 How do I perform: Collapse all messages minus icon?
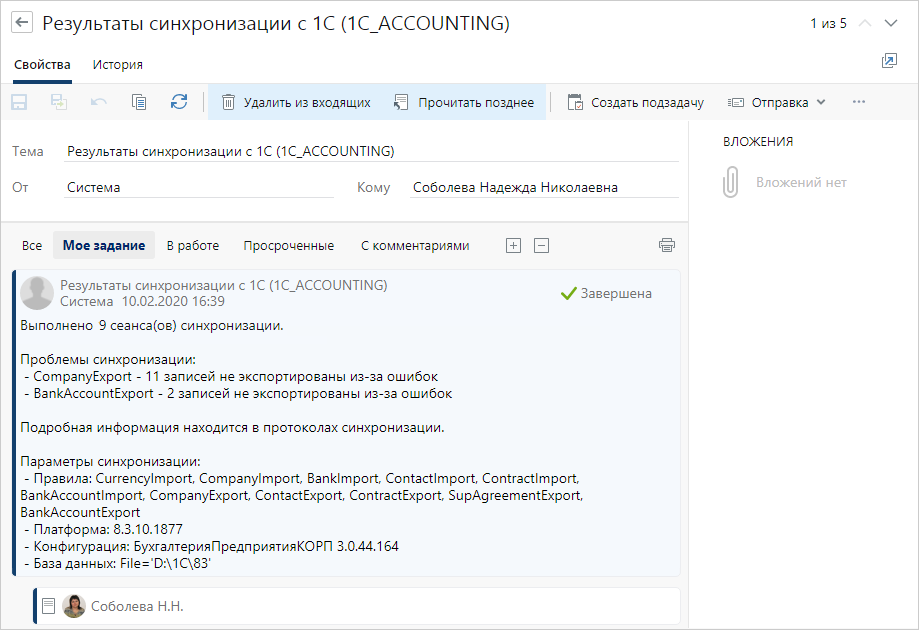coord(541,245)
